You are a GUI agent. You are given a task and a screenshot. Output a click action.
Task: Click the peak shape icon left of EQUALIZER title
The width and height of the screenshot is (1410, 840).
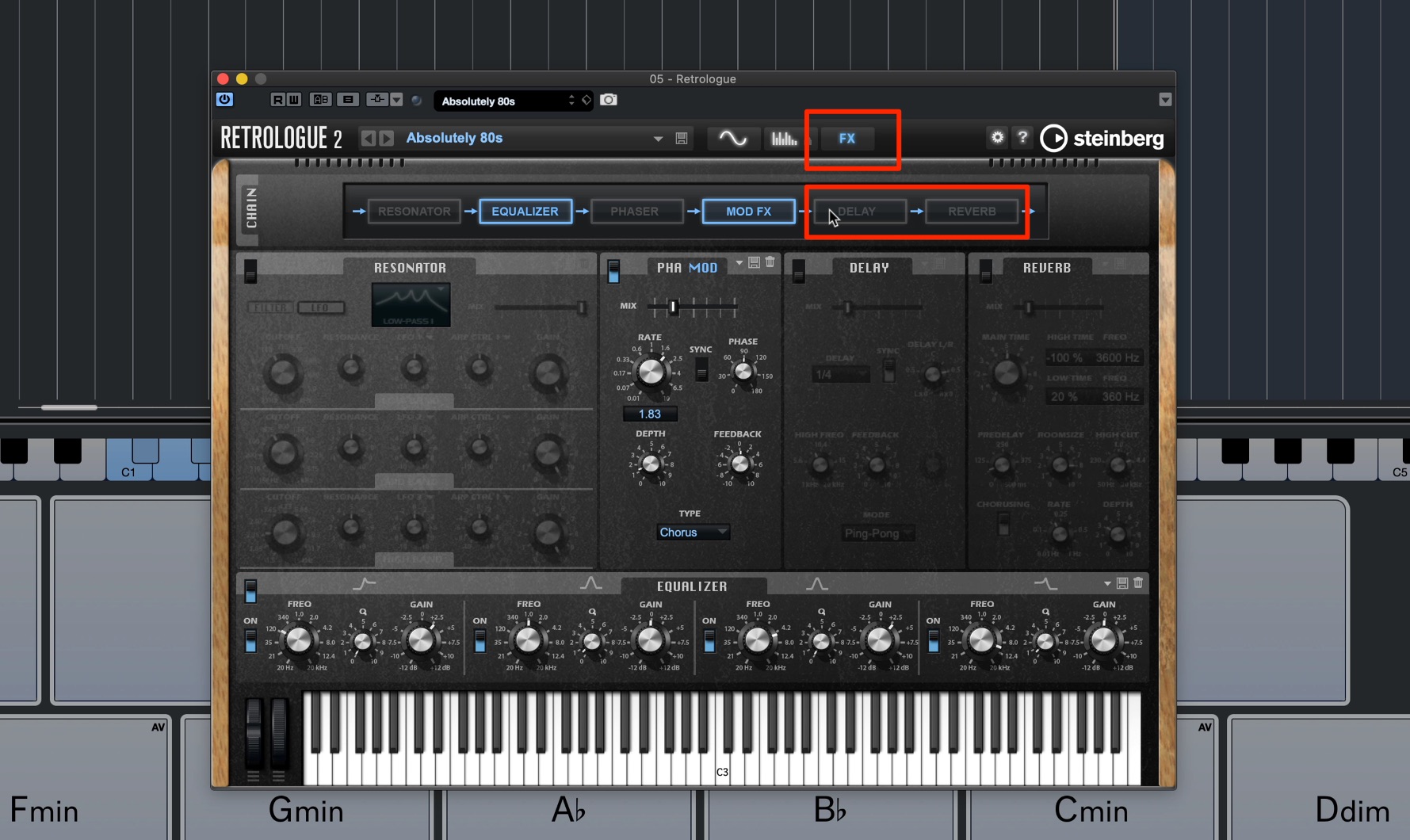pos(590,584)
